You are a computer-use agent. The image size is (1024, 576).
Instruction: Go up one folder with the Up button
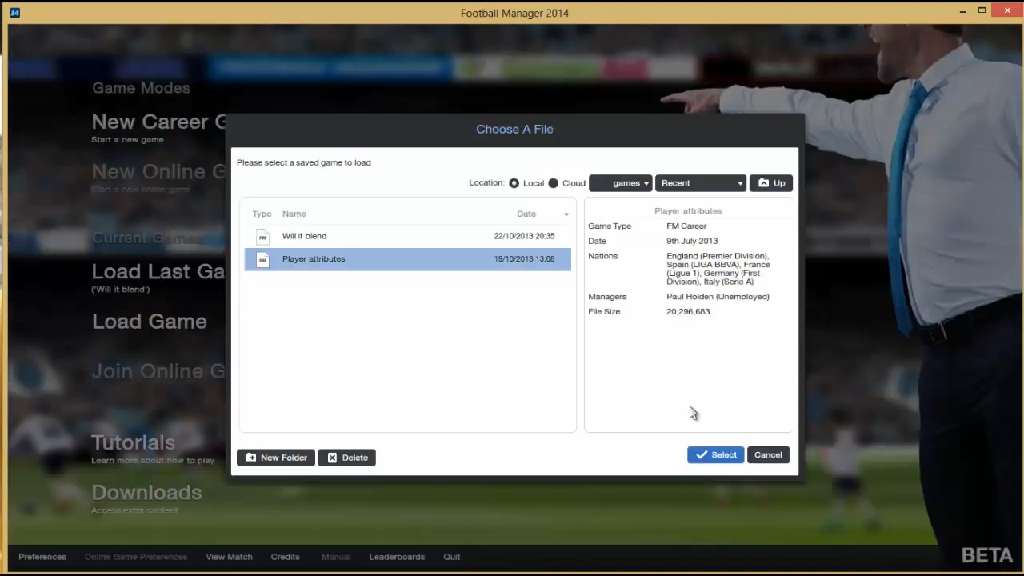click(x=771, y=184)
